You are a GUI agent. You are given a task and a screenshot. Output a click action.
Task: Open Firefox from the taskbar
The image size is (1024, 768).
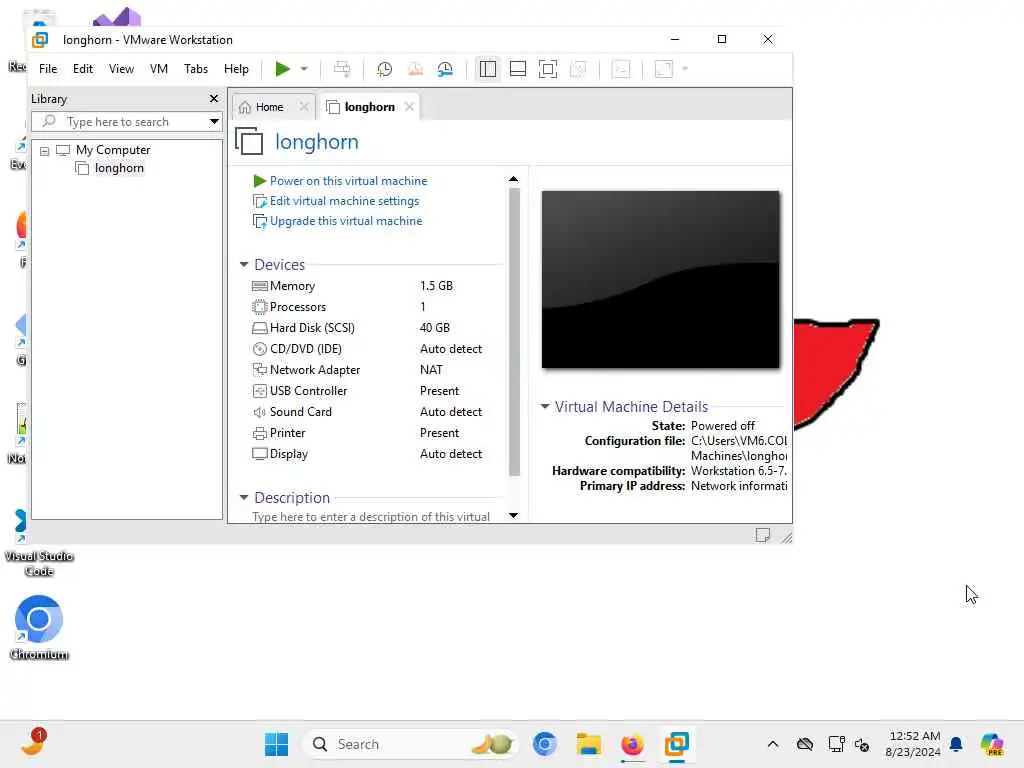point(632,744)
